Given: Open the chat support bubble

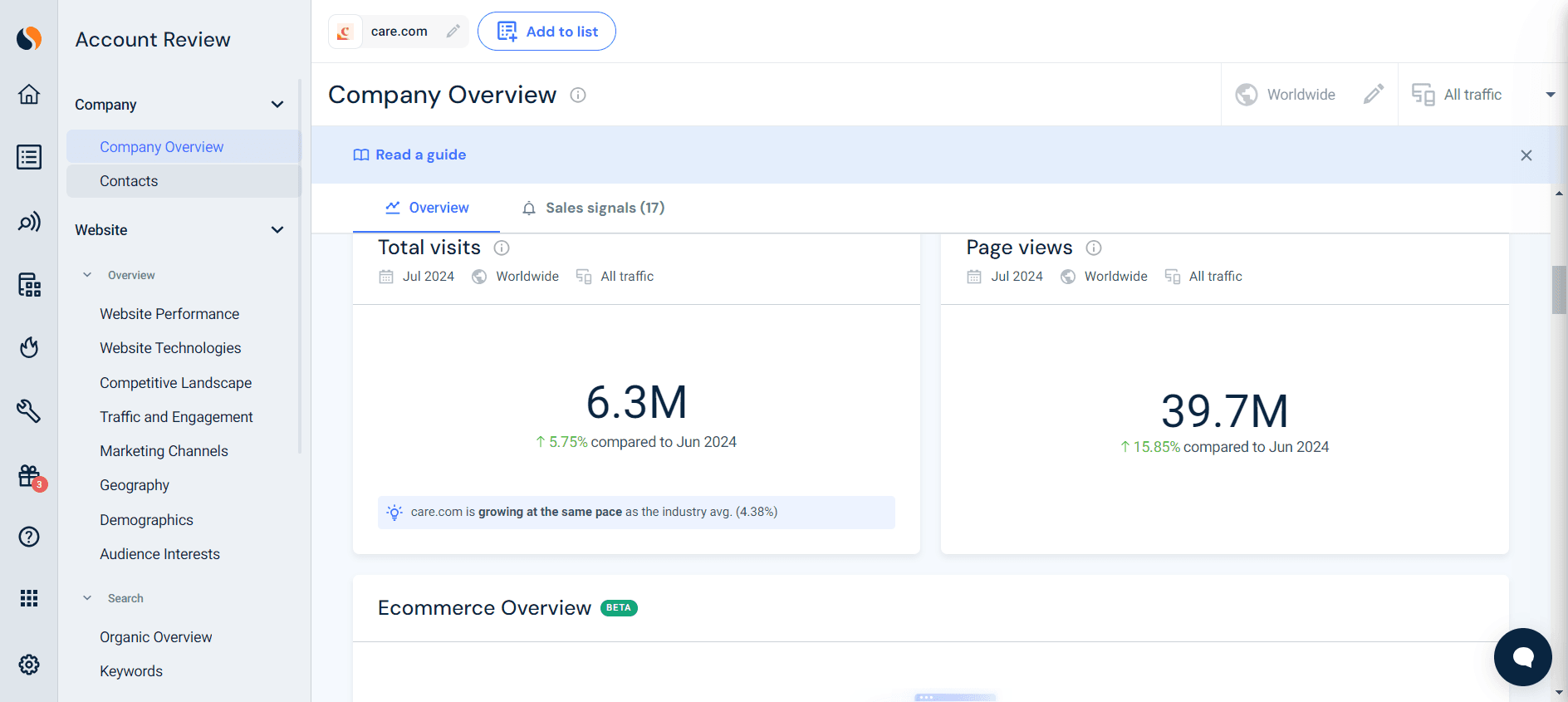Looking at the screenshot, I should tap(1522, 657).
